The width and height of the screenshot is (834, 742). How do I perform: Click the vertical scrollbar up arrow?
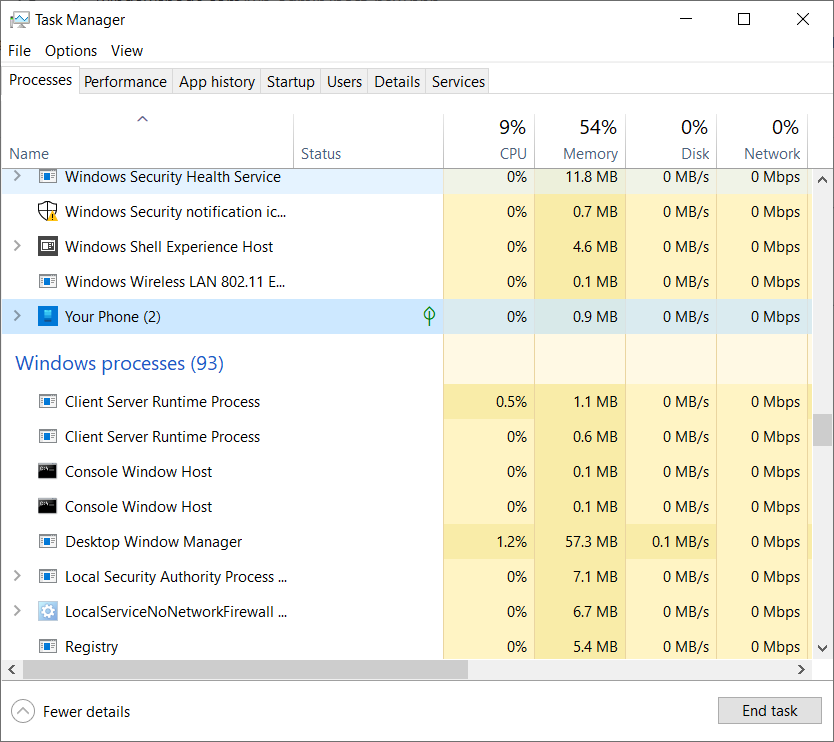[822, 180]
